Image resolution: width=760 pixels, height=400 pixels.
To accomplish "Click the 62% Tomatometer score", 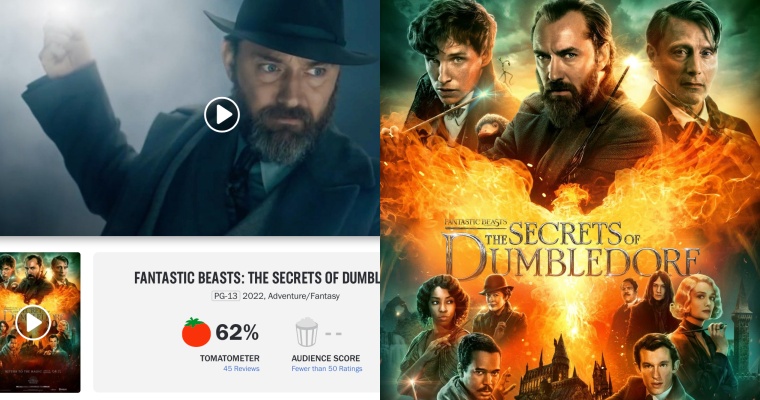I will [x=237, y=333].
